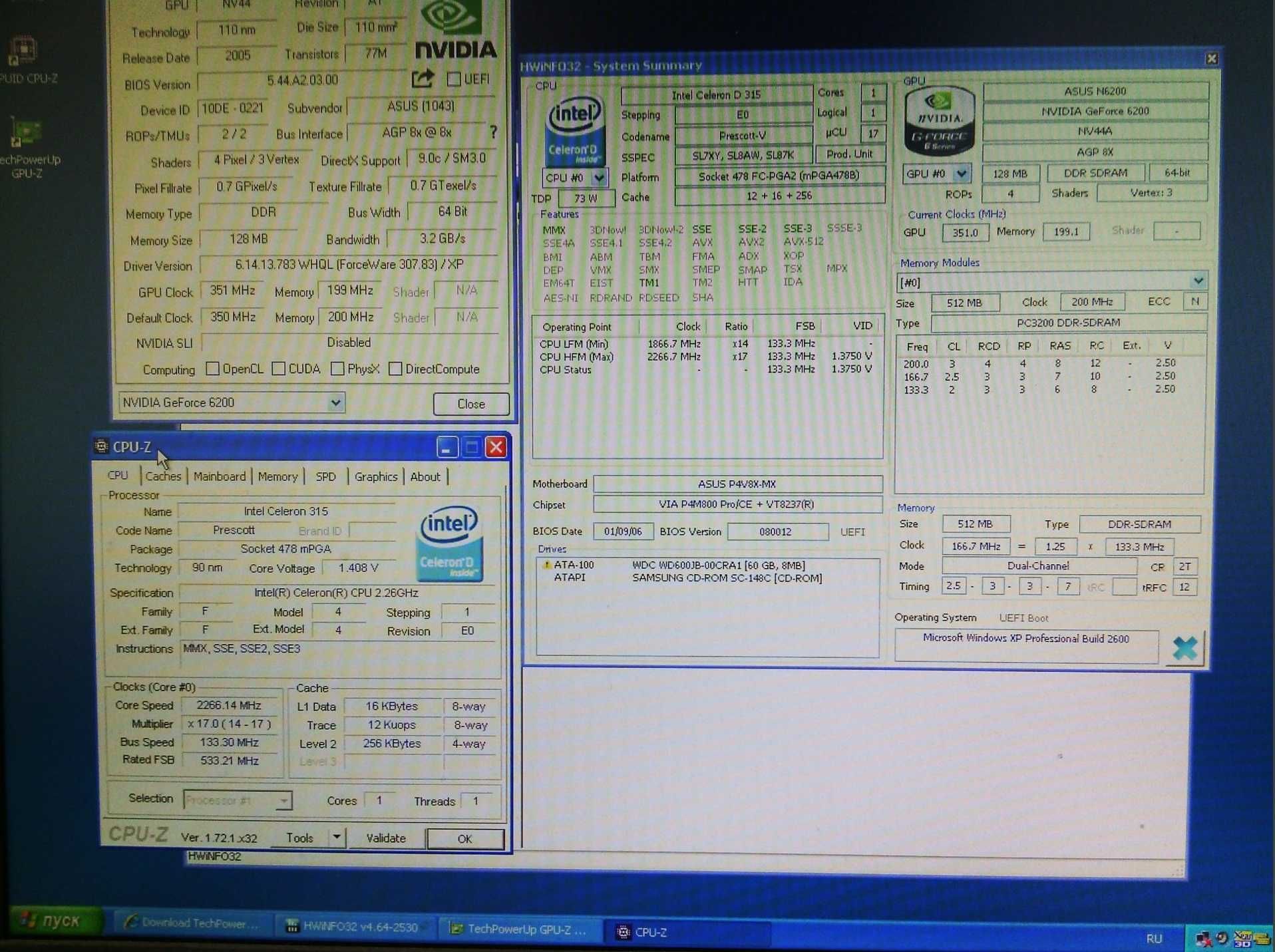Image resolution: width=1275 pixels, height=952 pixels.
Task: Click the Prod. Unit button in HWiNFO32
Action: pyautogui.click(x=849, y=154)
